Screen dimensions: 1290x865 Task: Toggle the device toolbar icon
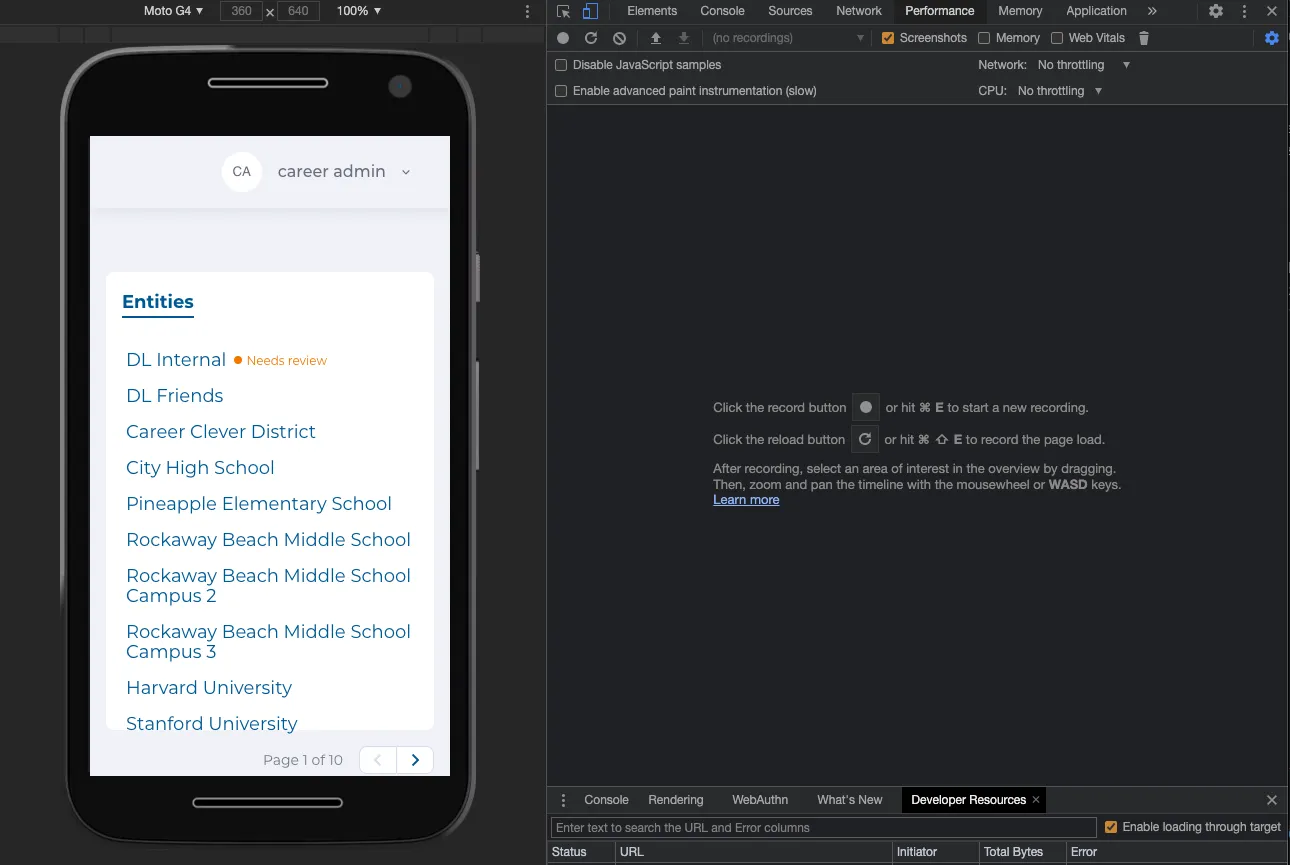590,11
